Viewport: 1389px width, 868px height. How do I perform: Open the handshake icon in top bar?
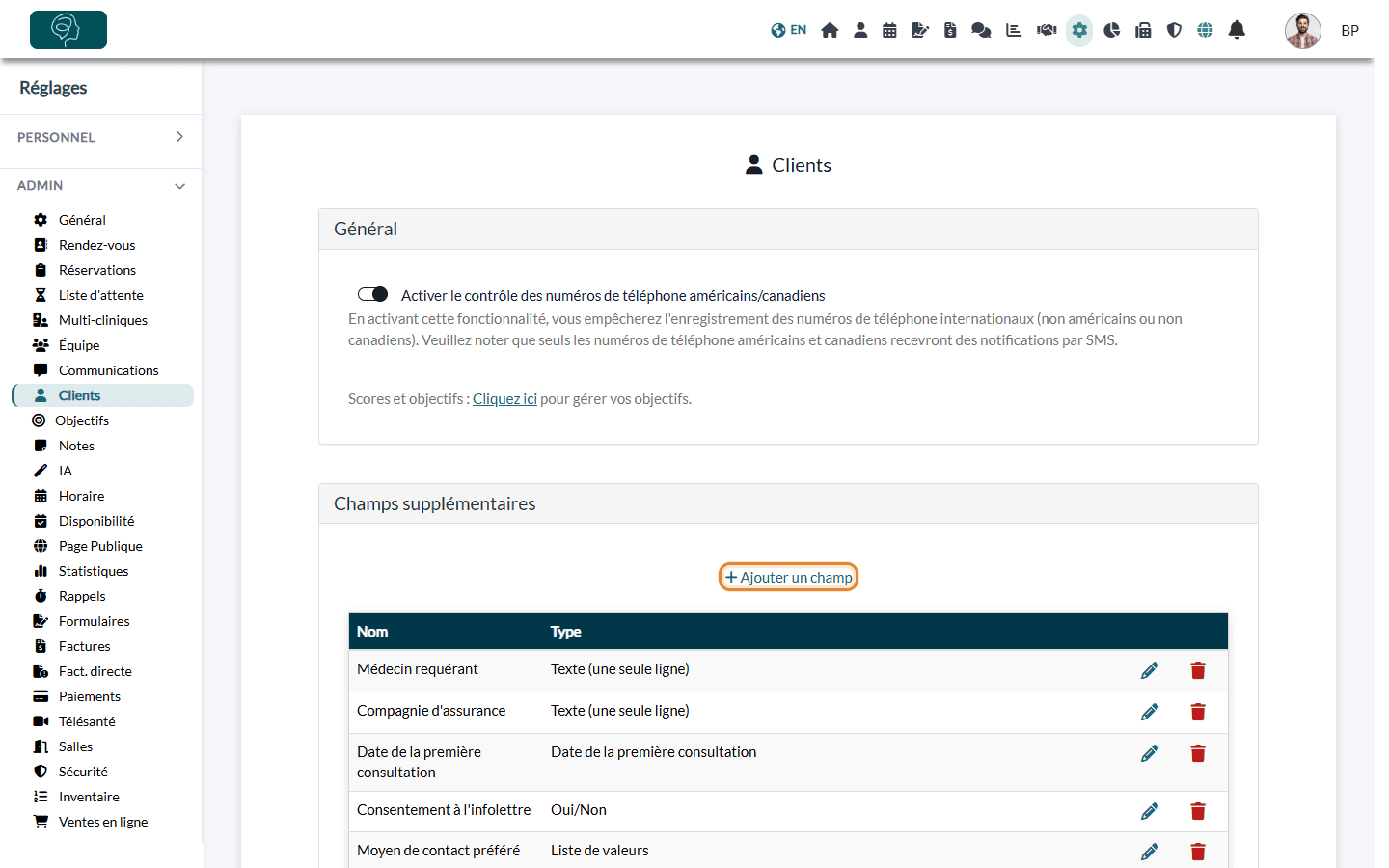(x=1047, y=30)
